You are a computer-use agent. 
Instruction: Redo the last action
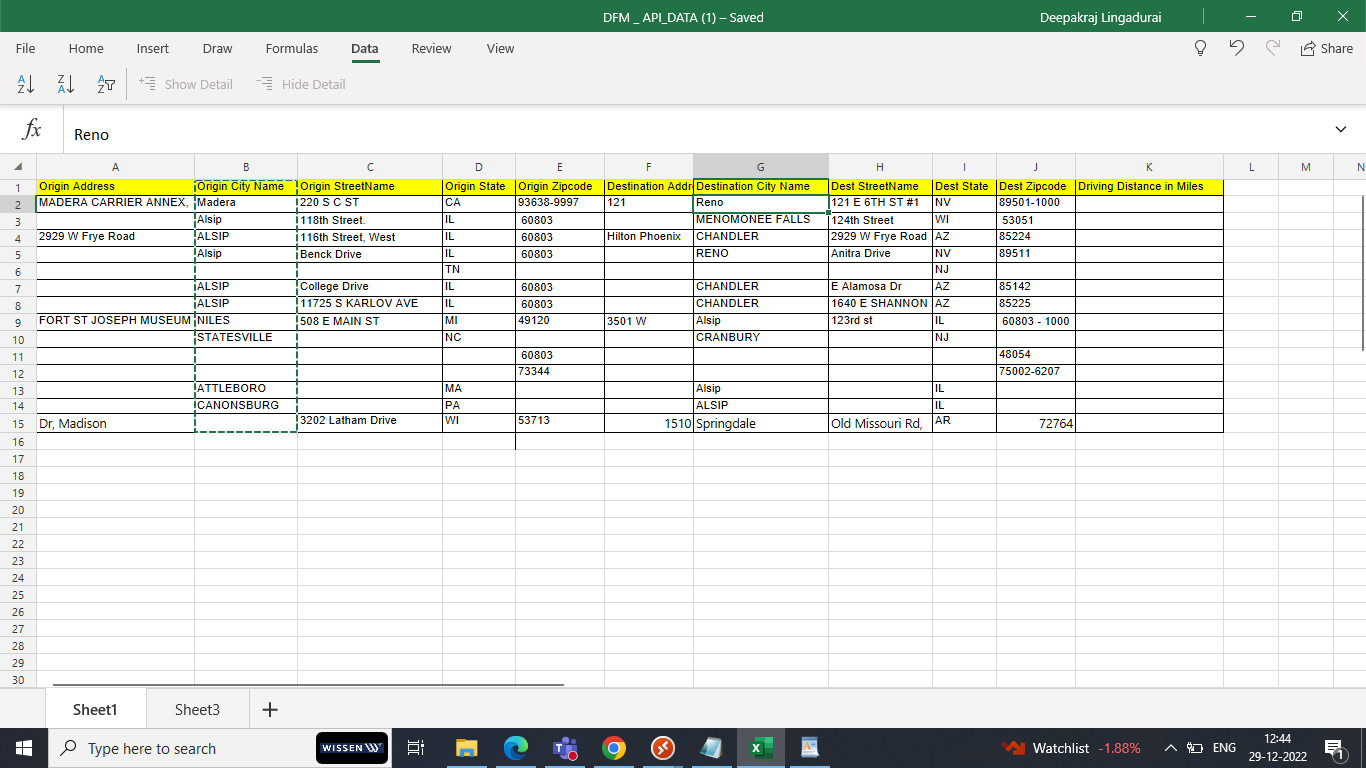(x=1273, y=48)
